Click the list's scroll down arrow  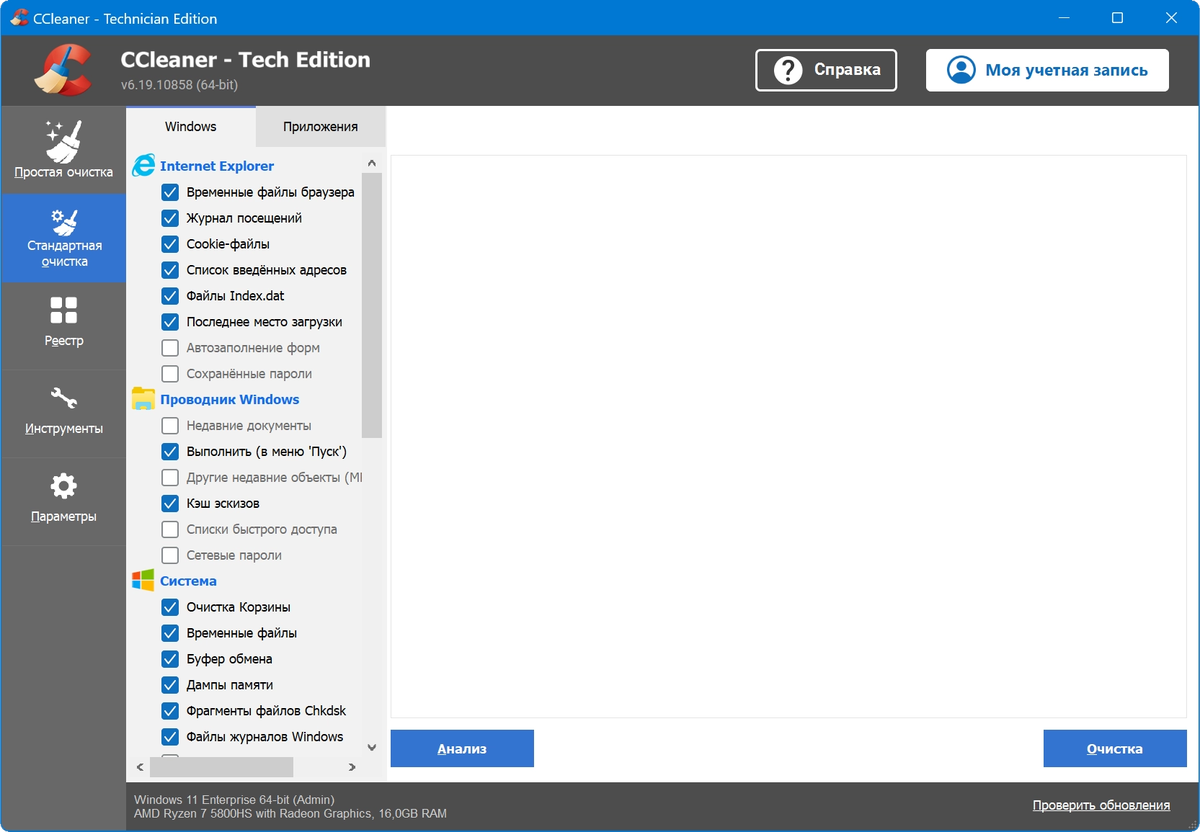pos(372,747)
